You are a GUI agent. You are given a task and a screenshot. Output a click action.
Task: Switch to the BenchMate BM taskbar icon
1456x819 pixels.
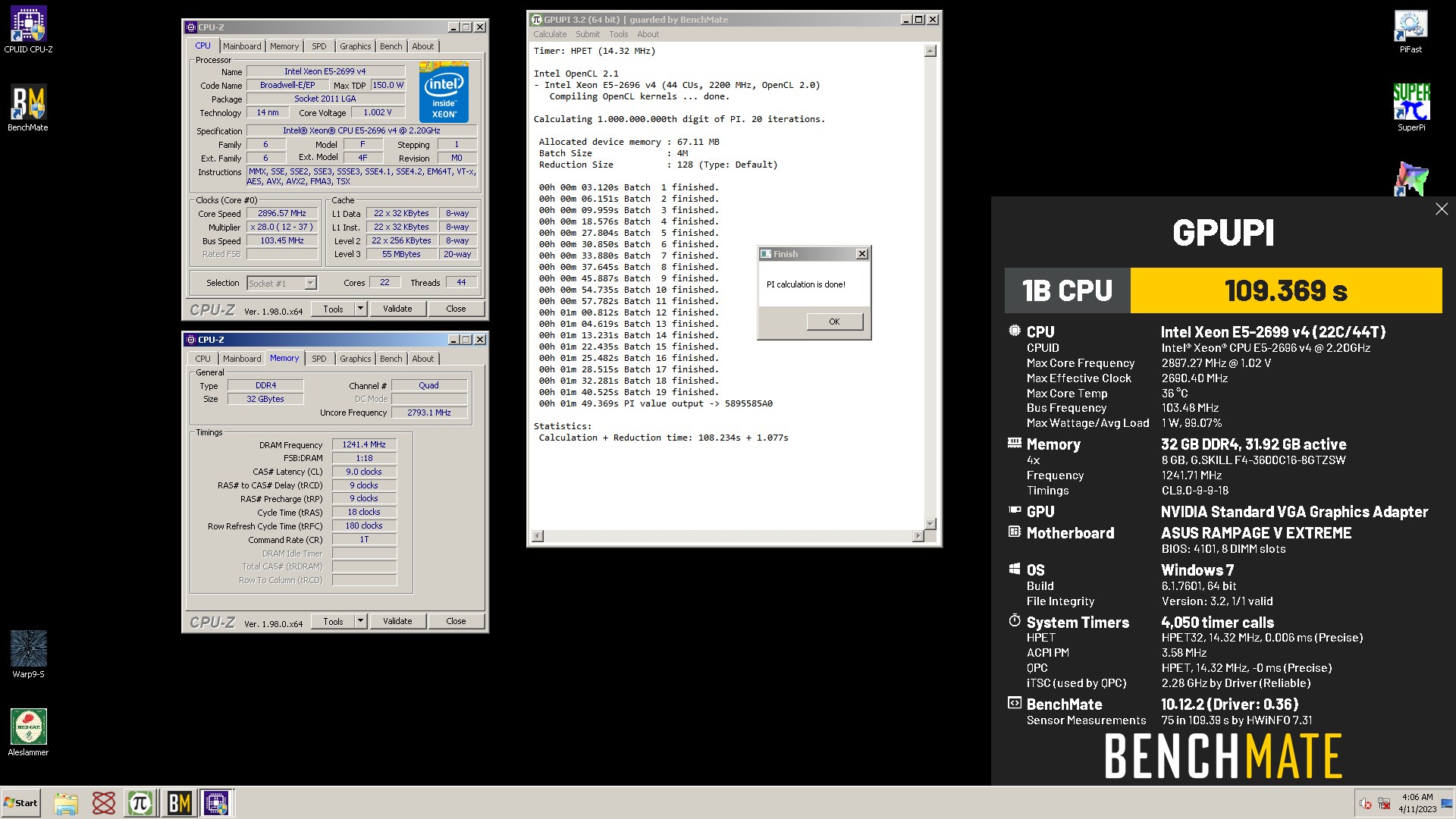tap(180, 803)
